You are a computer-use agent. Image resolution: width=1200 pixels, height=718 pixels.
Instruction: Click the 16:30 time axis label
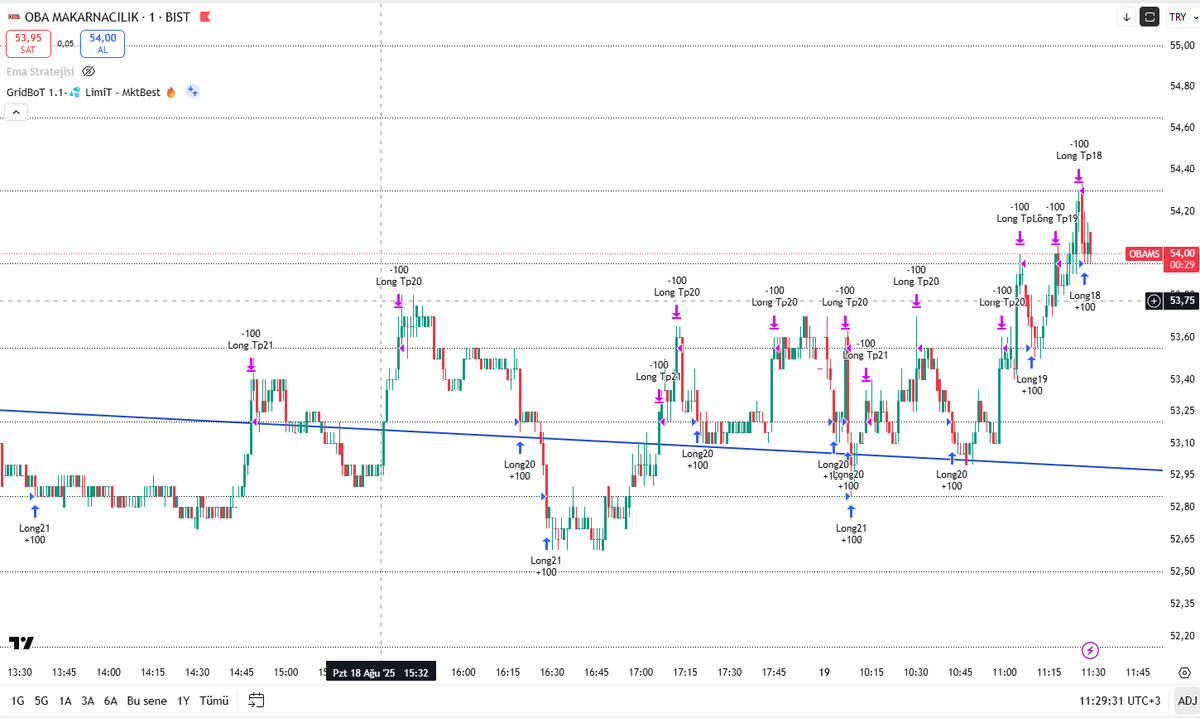point(551,673)
